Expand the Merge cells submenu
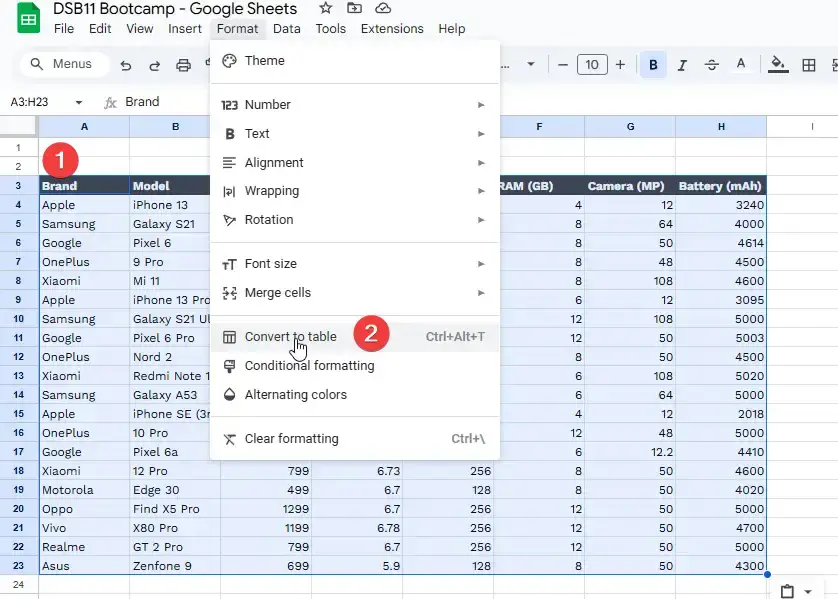838x599 pixels. pyautogui.click(x=355, y=293)
